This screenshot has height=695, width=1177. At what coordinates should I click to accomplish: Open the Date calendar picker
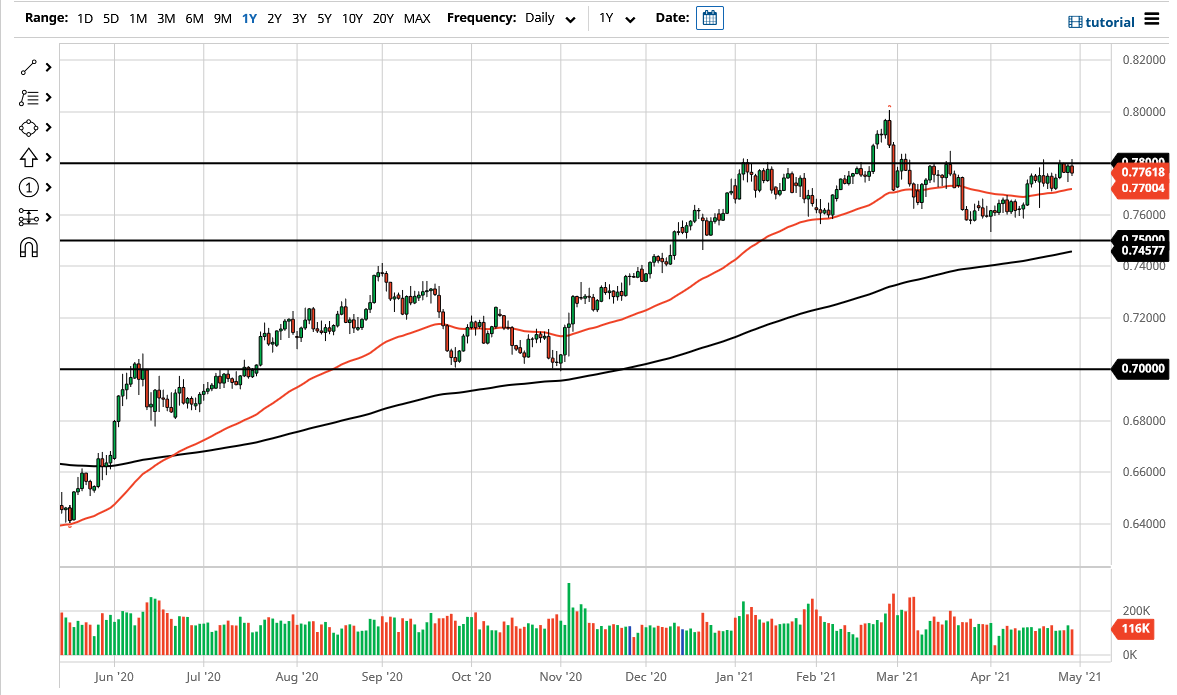710,17
